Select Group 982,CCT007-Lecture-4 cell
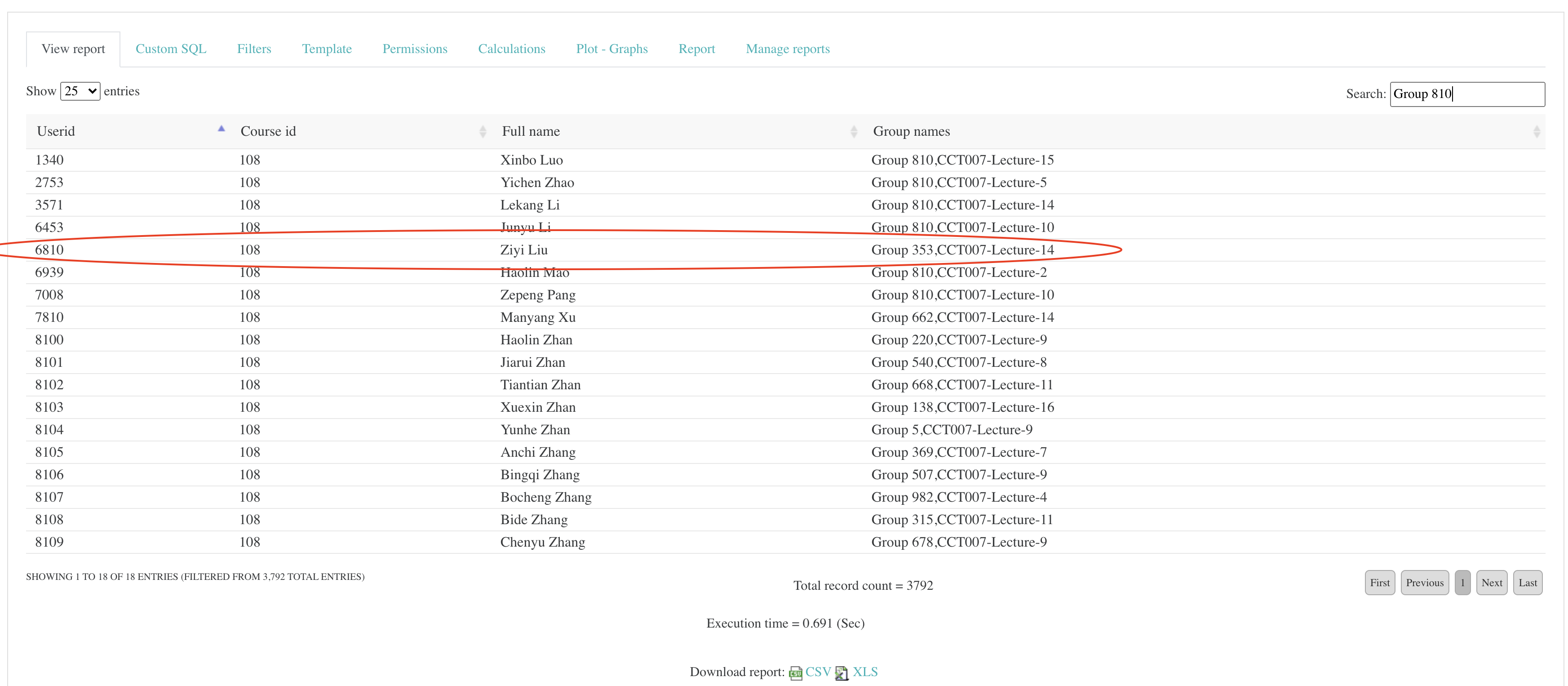Image resolution: width=1568 pixels, height=686 pixels. click(959, 498)
